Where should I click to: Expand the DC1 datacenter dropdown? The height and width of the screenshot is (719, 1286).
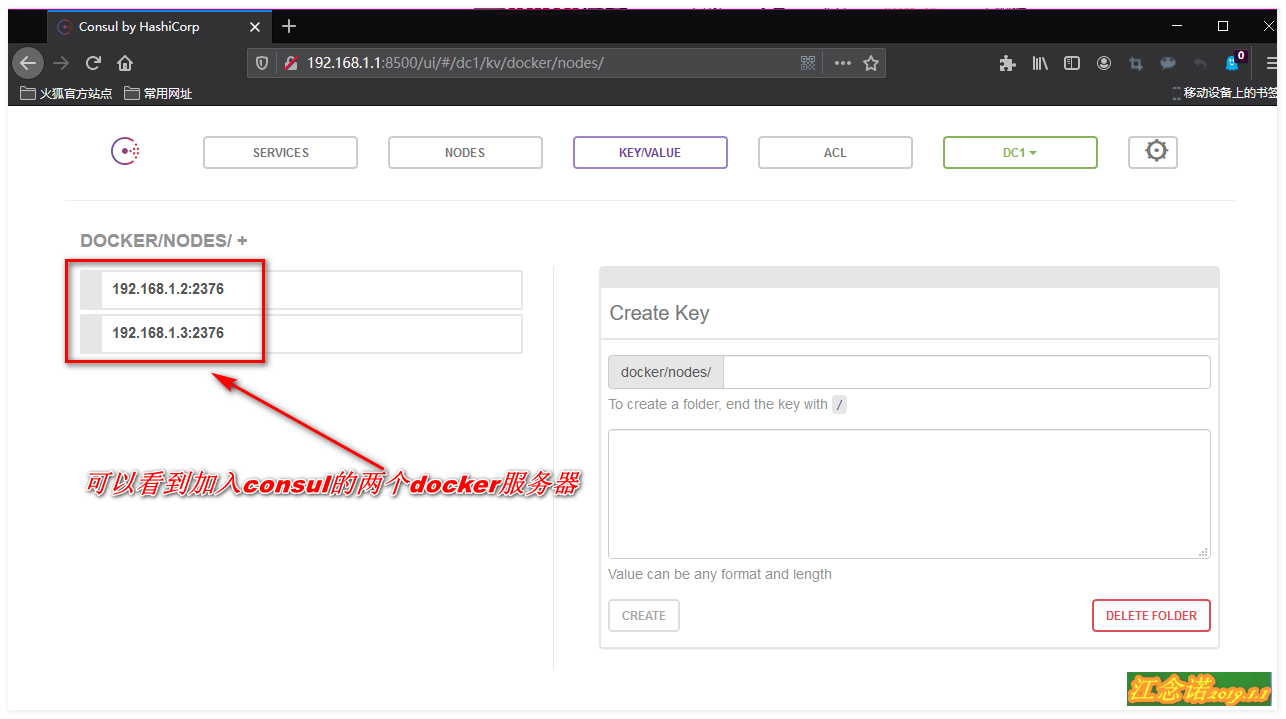pyautogui.click(x=1020, y=152)
